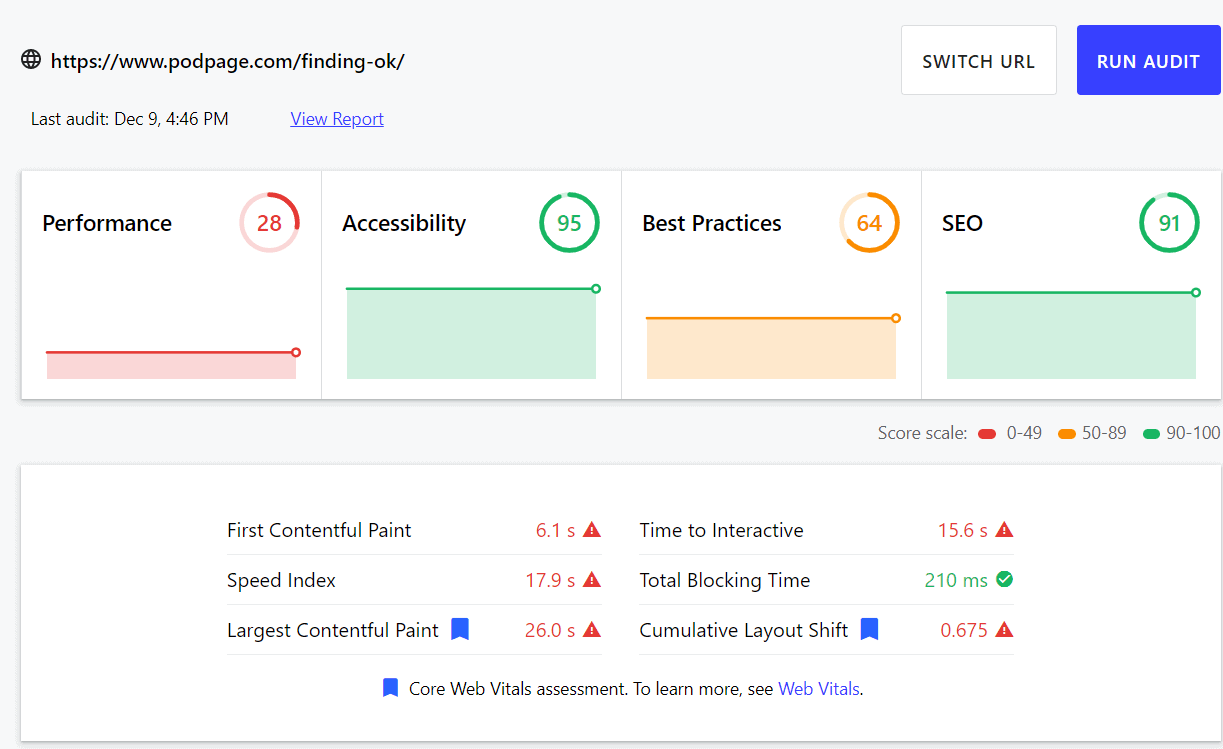
Task: Click the green 90-100 score scale marker
Action: pyautogui.click(x=1151, y=434)
